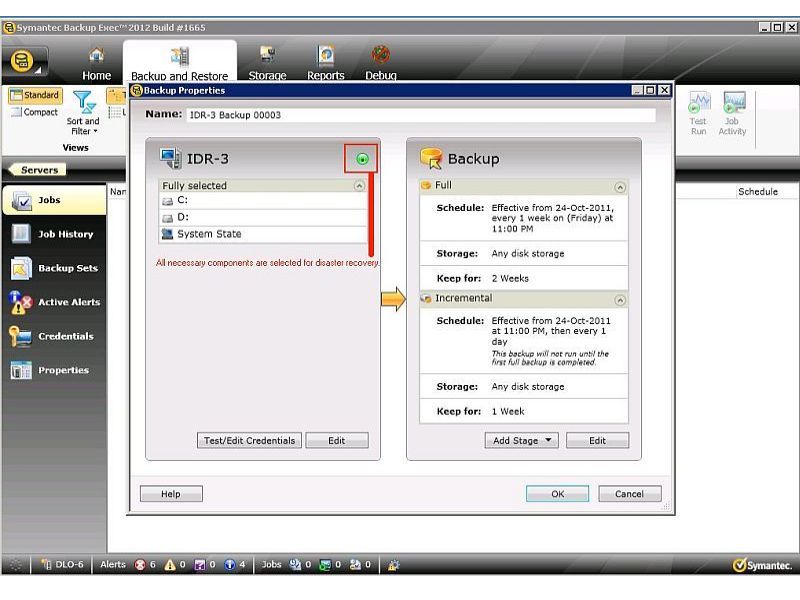Collapse the Incremental backup section
Image resolution: width=800 pixels, height=600 pixels.
pos(620,300)
